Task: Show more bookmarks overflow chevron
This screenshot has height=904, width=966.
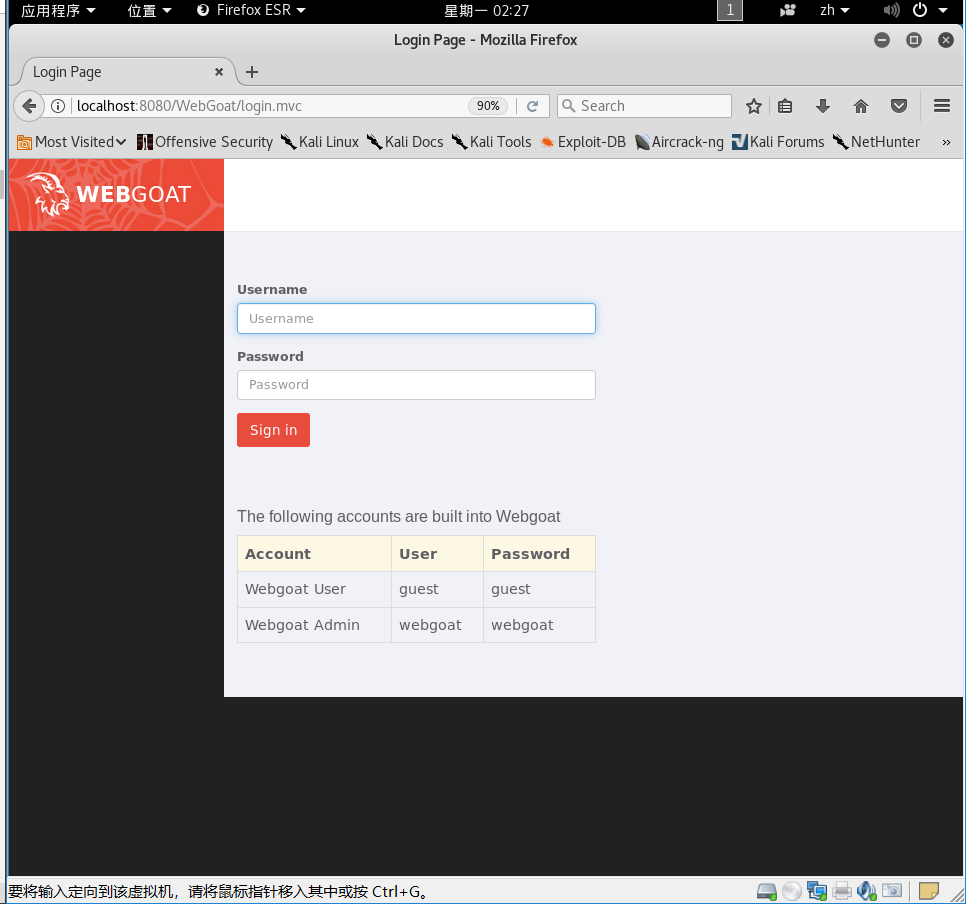Action: point(946,142)
